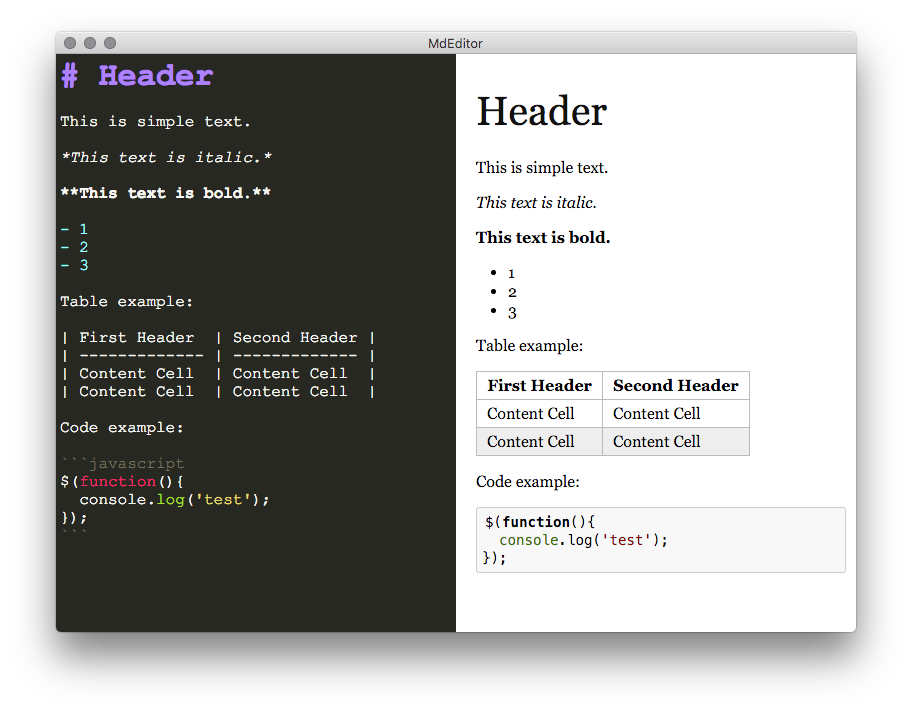Click the italic sentence in the preview
This screenshot has width=912, height=712.
pyautogui.click(x=536, y=202)
